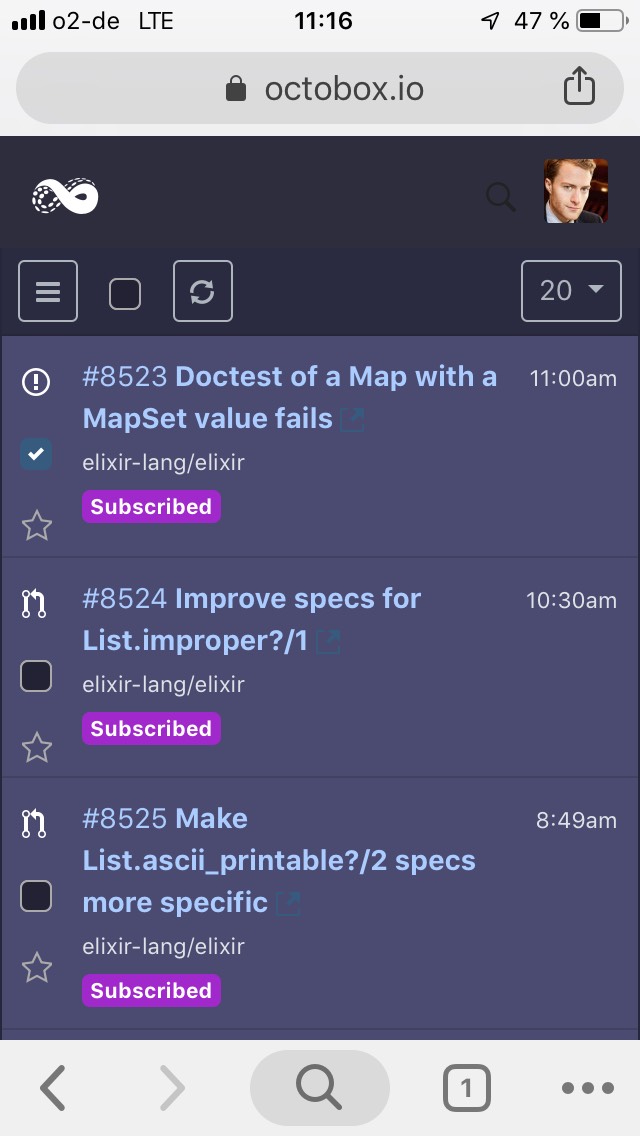Check the select-all checkbox in the toolbar

point(126,291)
